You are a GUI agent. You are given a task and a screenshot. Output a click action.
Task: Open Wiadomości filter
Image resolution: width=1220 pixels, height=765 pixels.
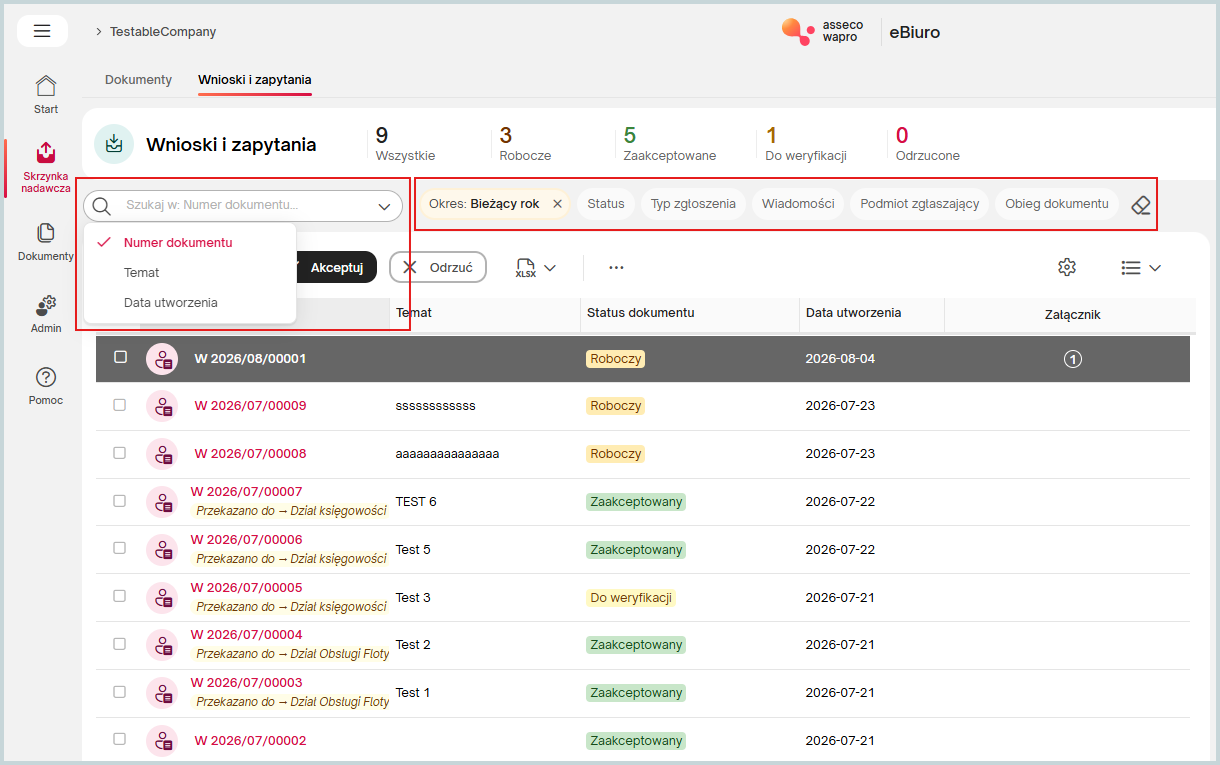click(x=798, y=204)
